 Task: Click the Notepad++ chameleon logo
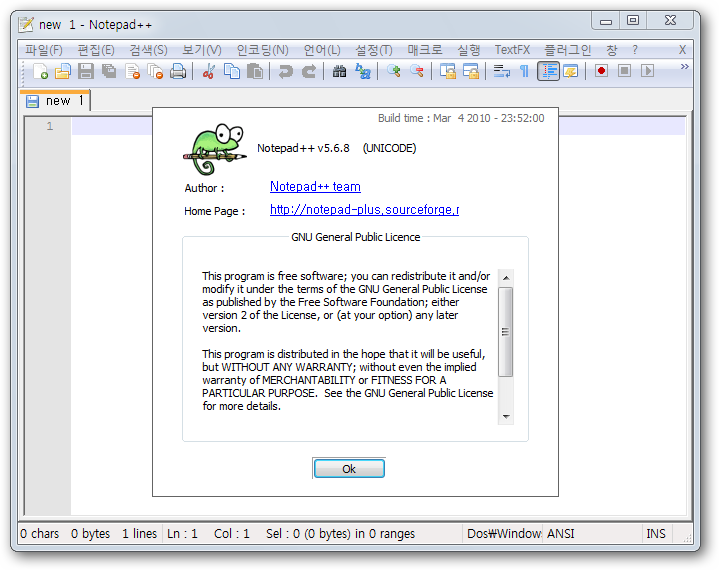(215, 149)
